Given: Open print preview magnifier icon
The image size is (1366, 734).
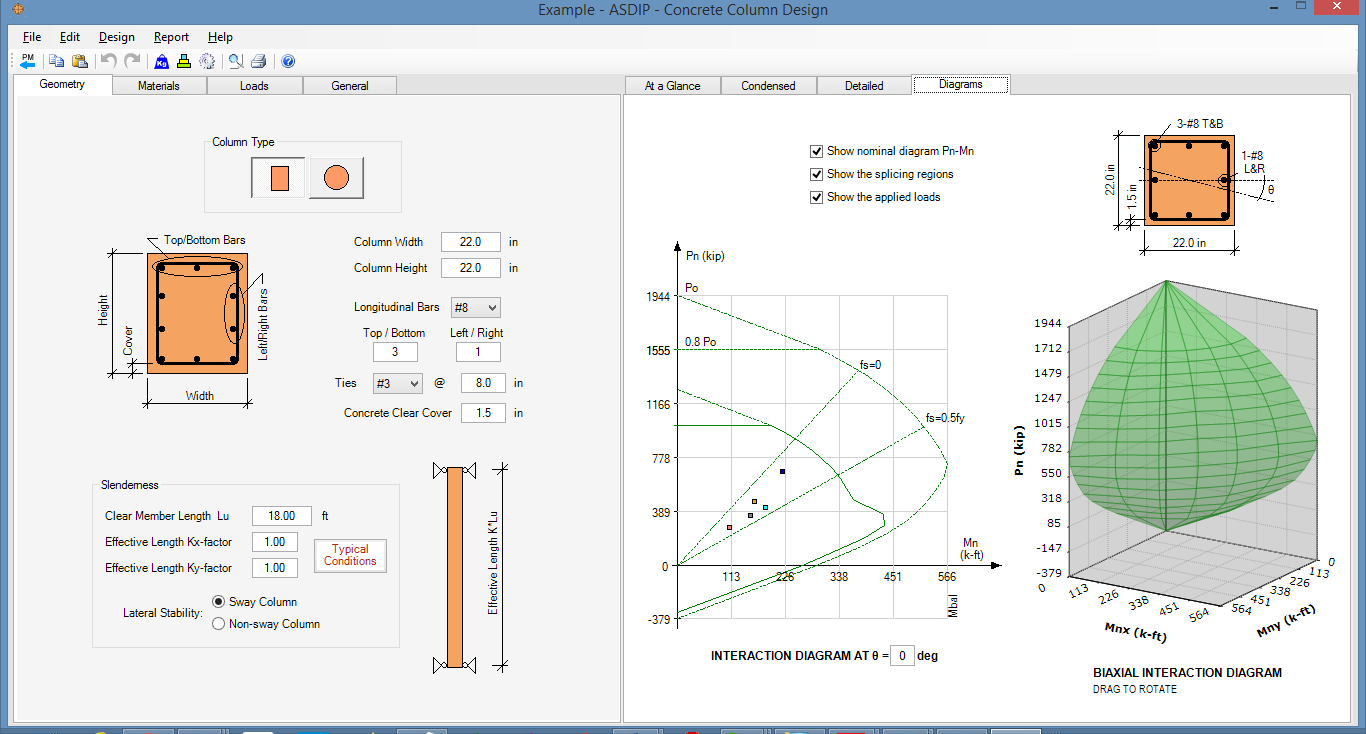Looking at the screenshot, I should [236, 61].
